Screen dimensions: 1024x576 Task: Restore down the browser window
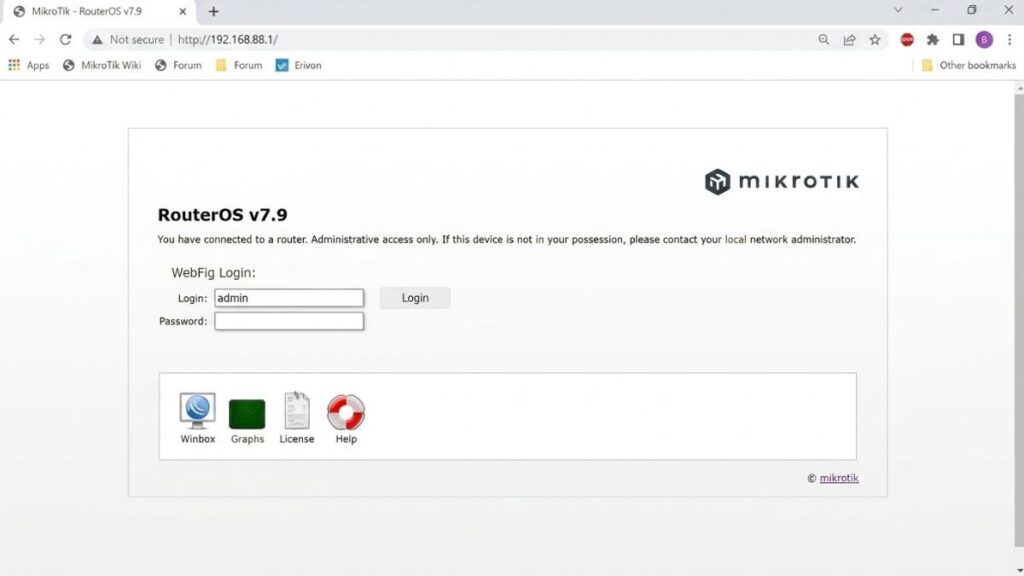(x=972, y=10)
